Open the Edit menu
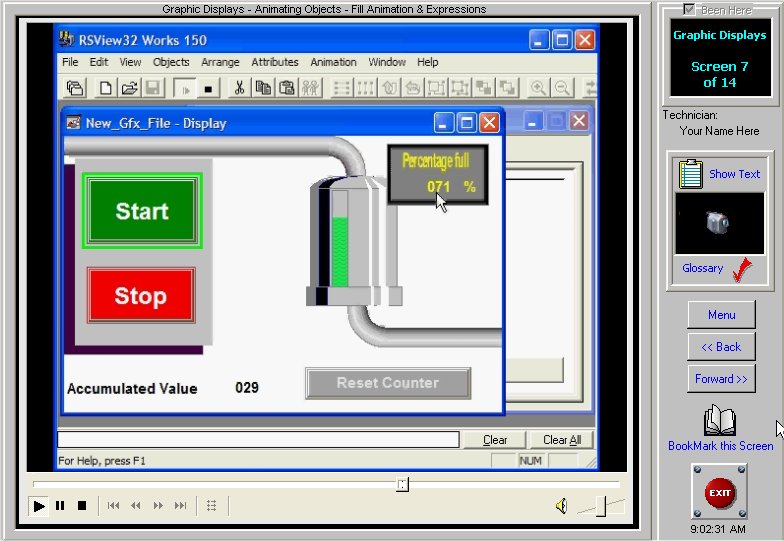784x541 pixels. click(x=99, y=62)
